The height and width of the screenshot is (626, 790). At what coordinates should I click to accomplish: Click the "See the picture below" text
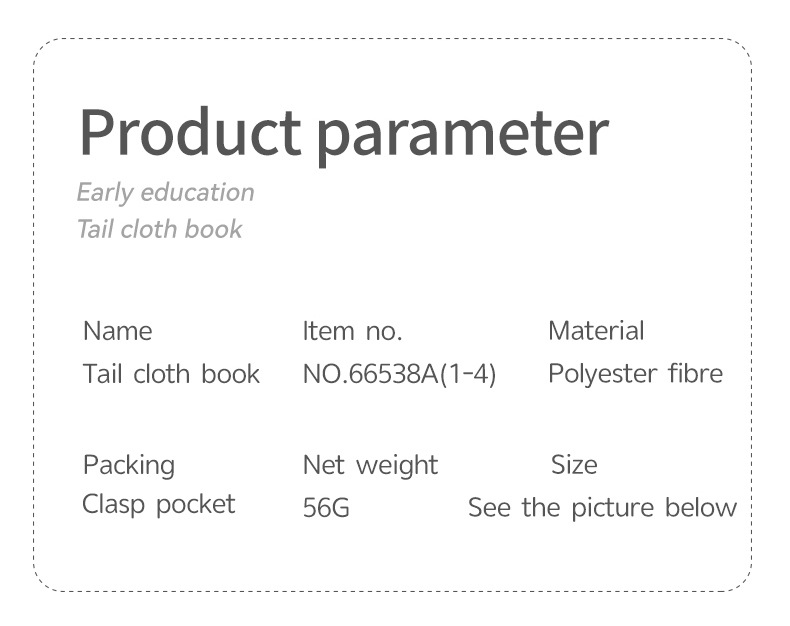coord(602,508)
